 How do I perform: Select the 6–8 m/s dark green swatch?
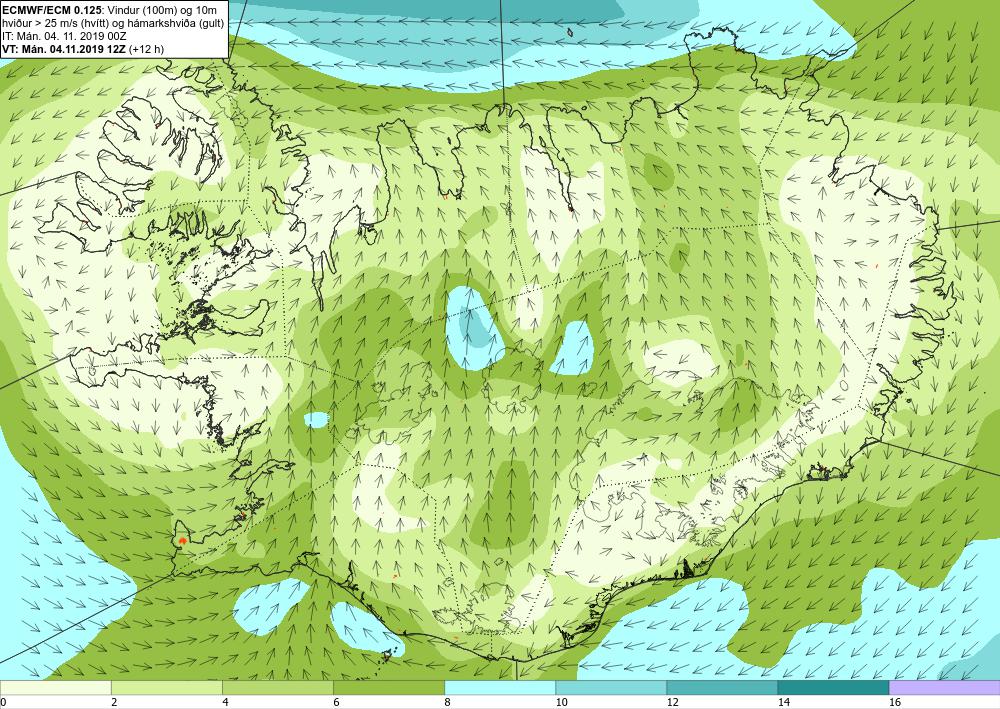tap(388, 688)
